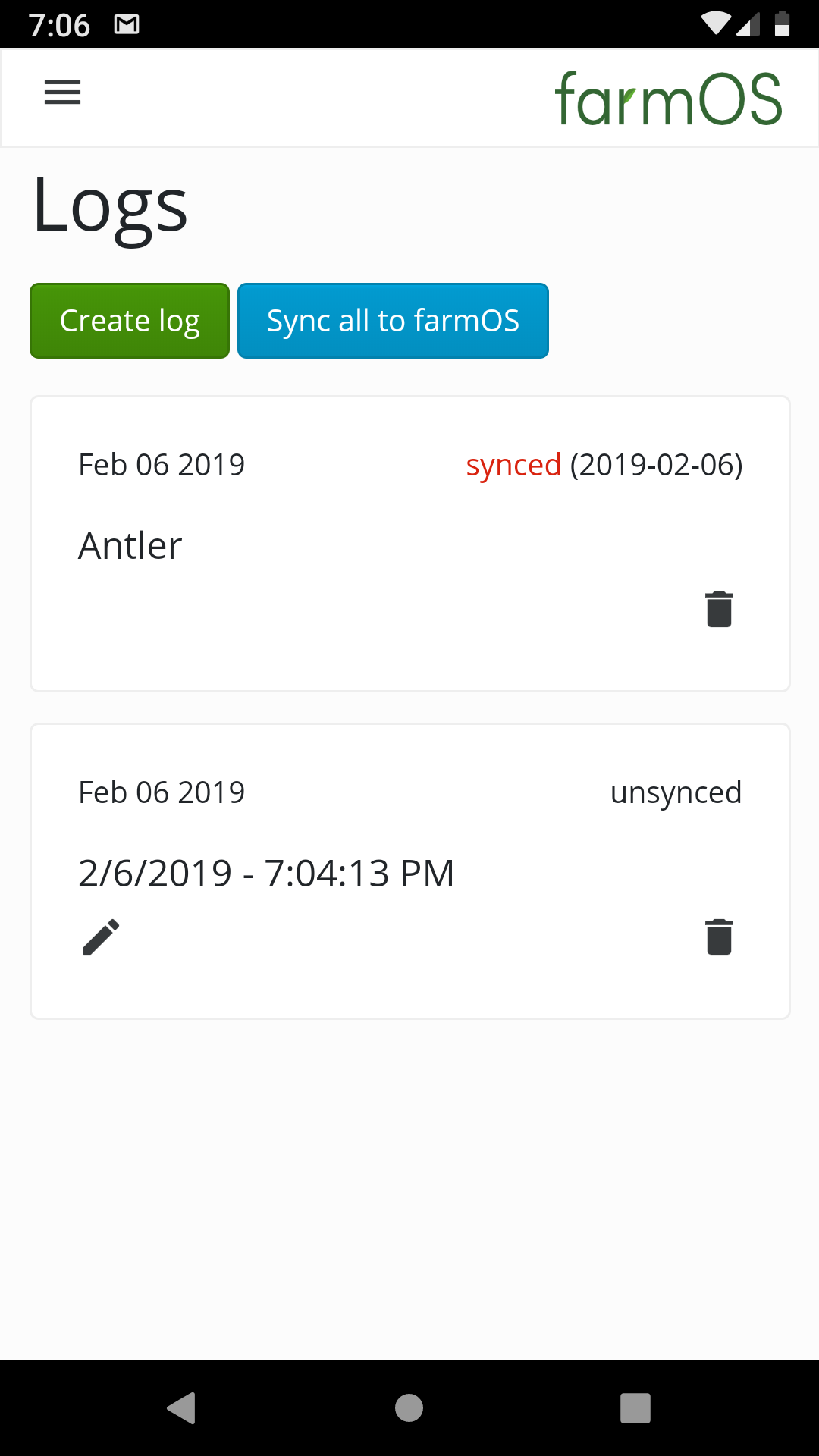This screenshot has width=819, height=1456.
Task: Delete the Antler log
Action: (x=719, y=610)
